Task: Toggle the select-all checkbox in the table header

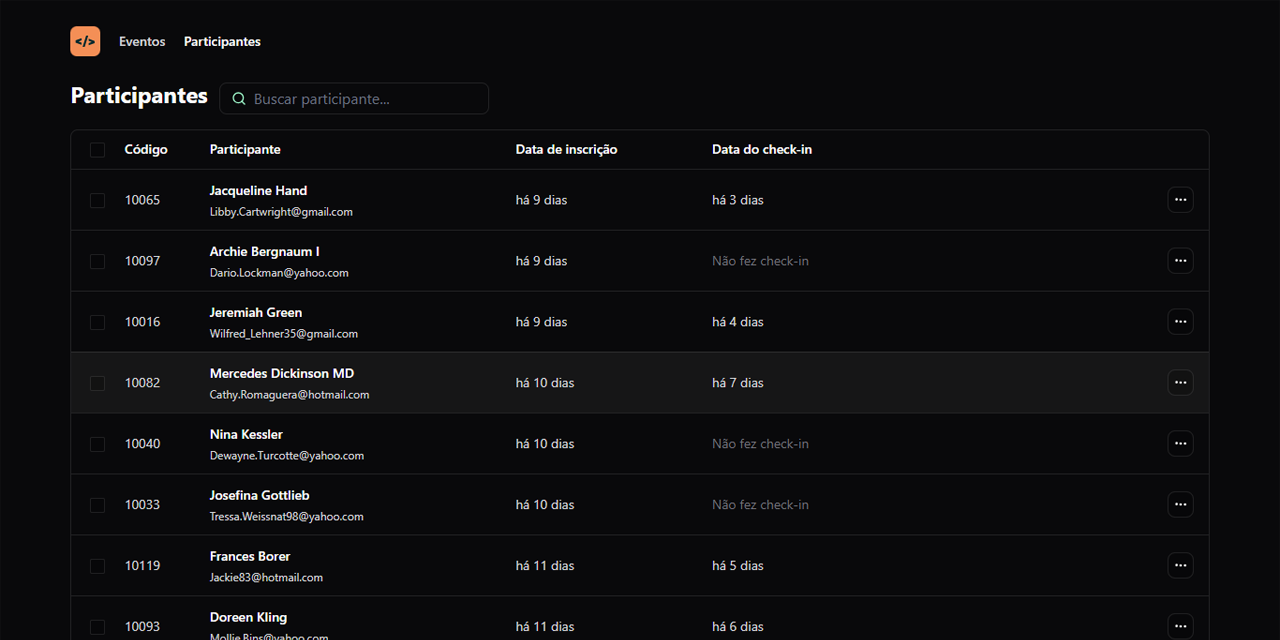Action: coord(97,150)
